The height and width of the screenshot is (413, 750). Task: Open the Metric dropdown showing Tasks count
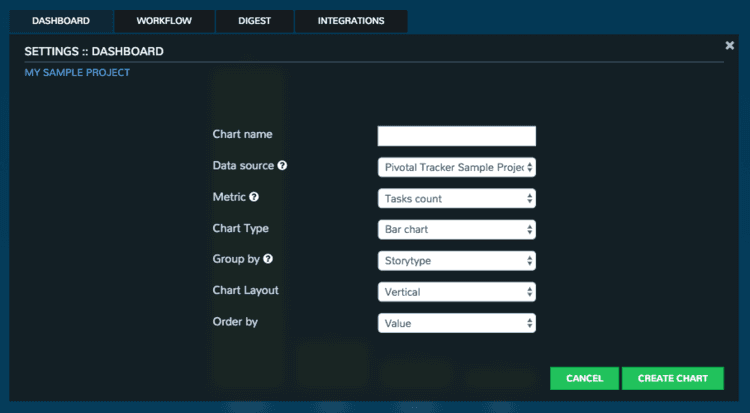click(x=457, y=198)
